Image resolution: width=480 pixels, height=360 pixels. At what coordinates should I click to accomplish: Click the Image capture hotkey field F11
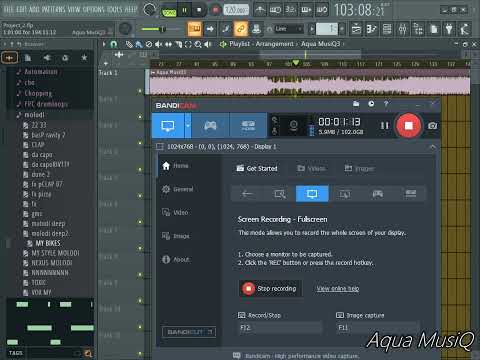[x=378, y=328]
